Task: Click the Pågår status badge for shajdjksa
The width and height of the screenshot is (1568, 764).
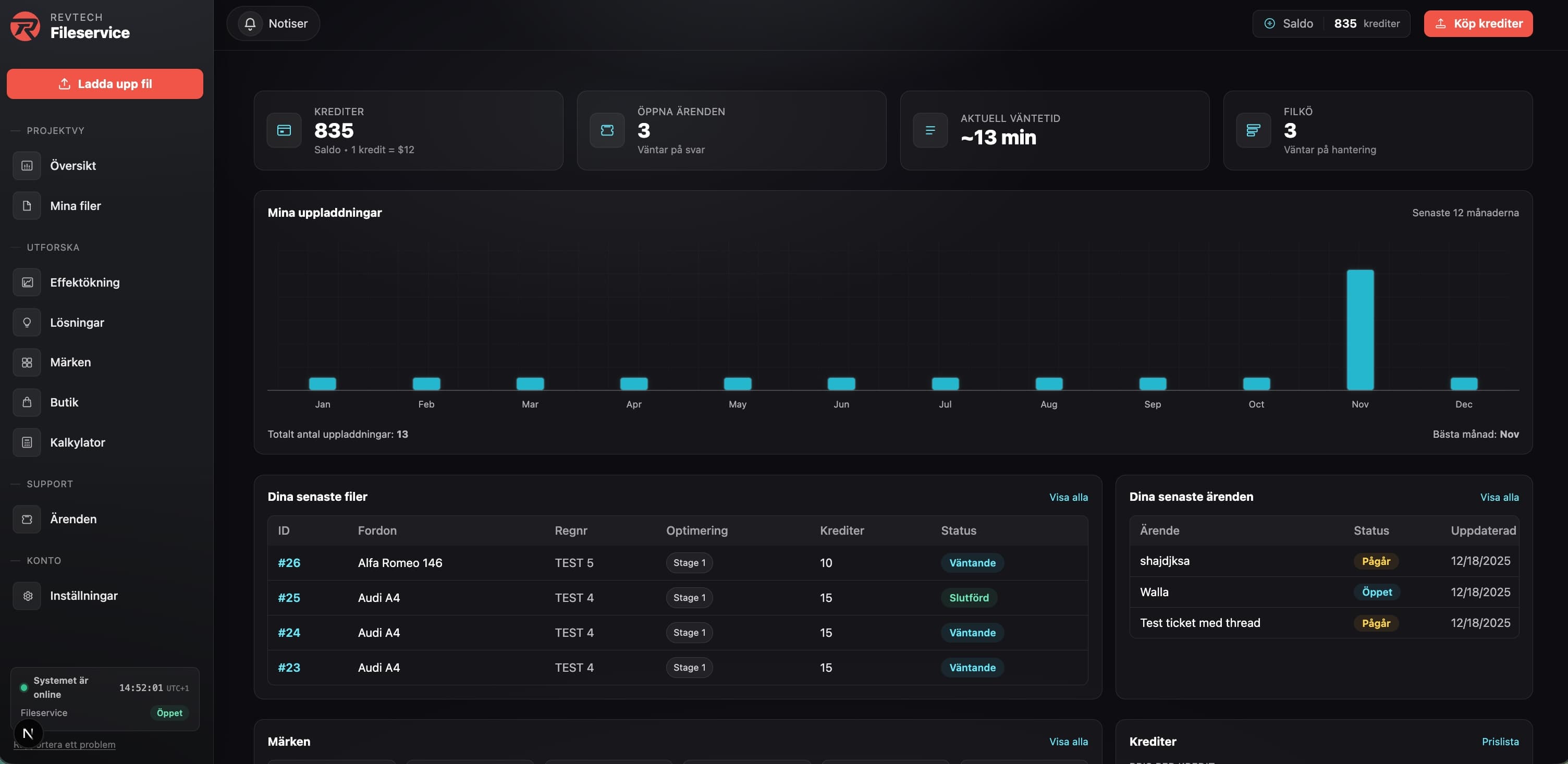Action: pyautogui.click(x=1376, y=561)
